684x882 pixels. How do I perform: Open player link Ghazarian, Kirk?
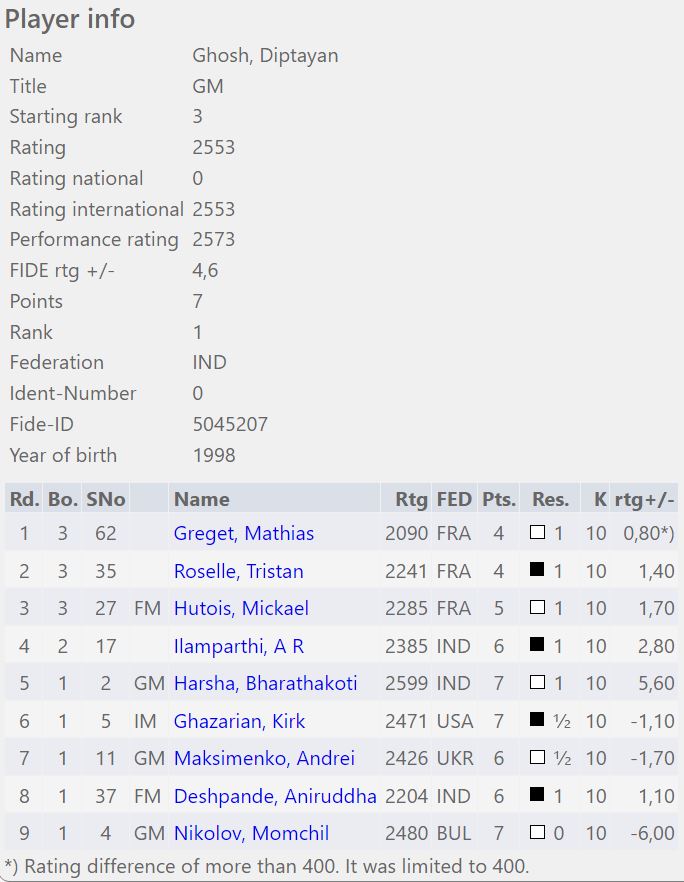[240, 721]
